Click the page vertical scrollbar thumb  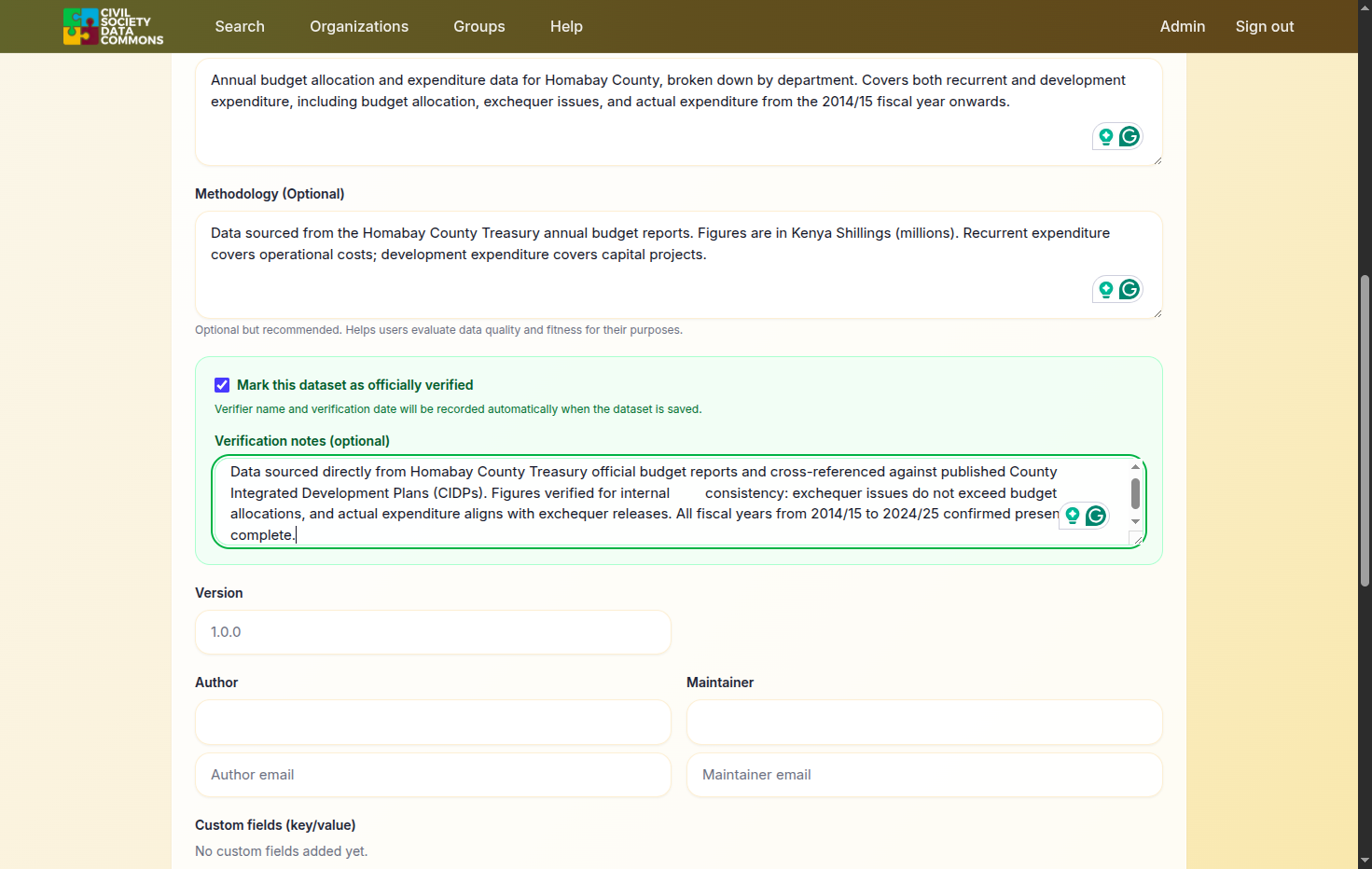point(1365,431)
